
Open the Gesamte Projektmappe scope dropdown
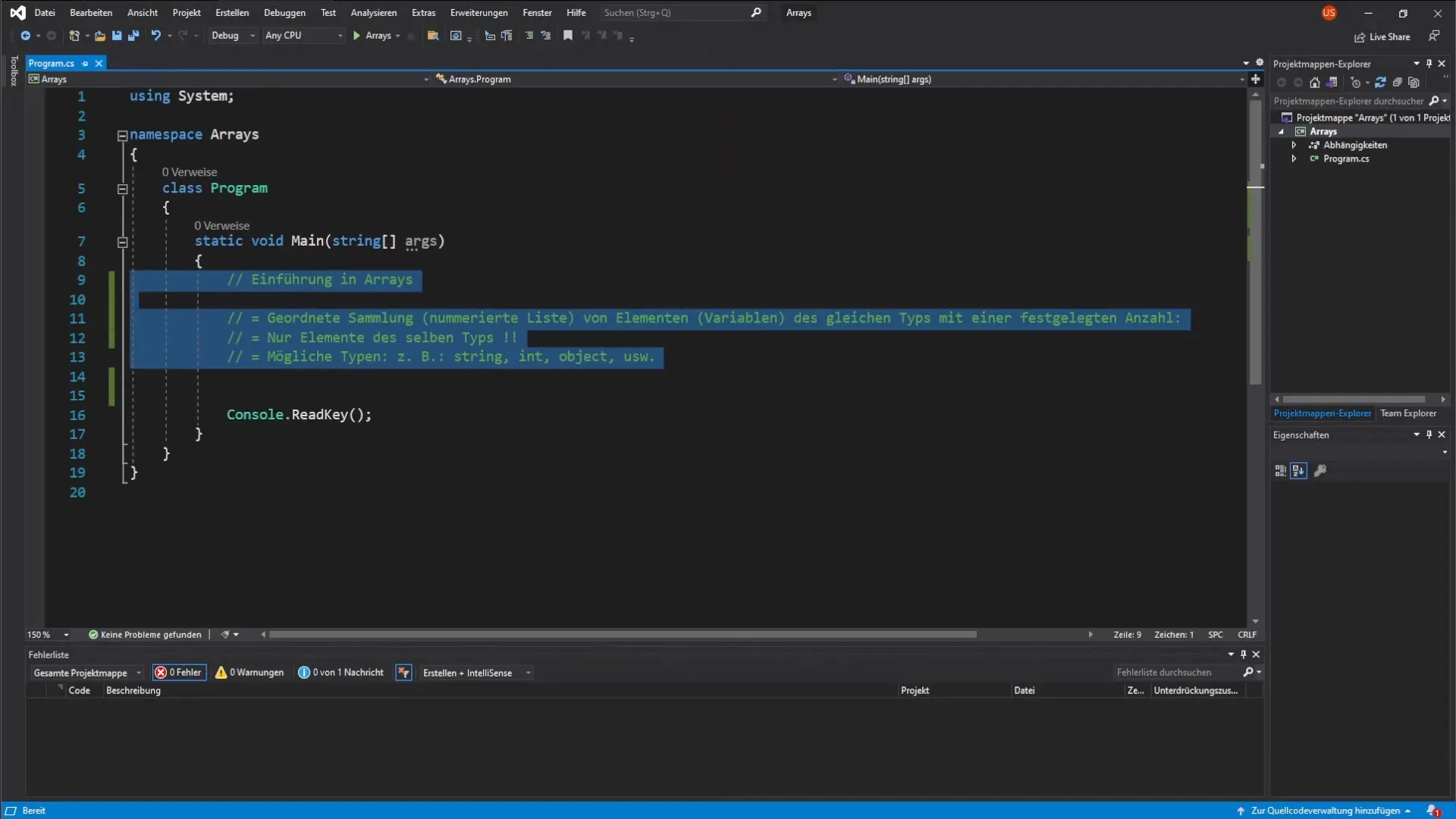pos(87,673)
